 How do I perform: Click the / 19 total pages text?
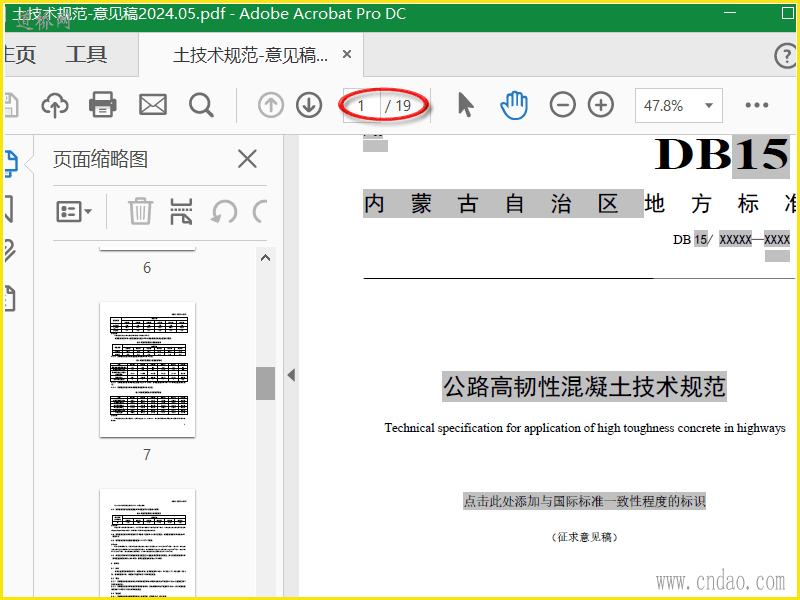pyautogui.click(x=398, y=106)
